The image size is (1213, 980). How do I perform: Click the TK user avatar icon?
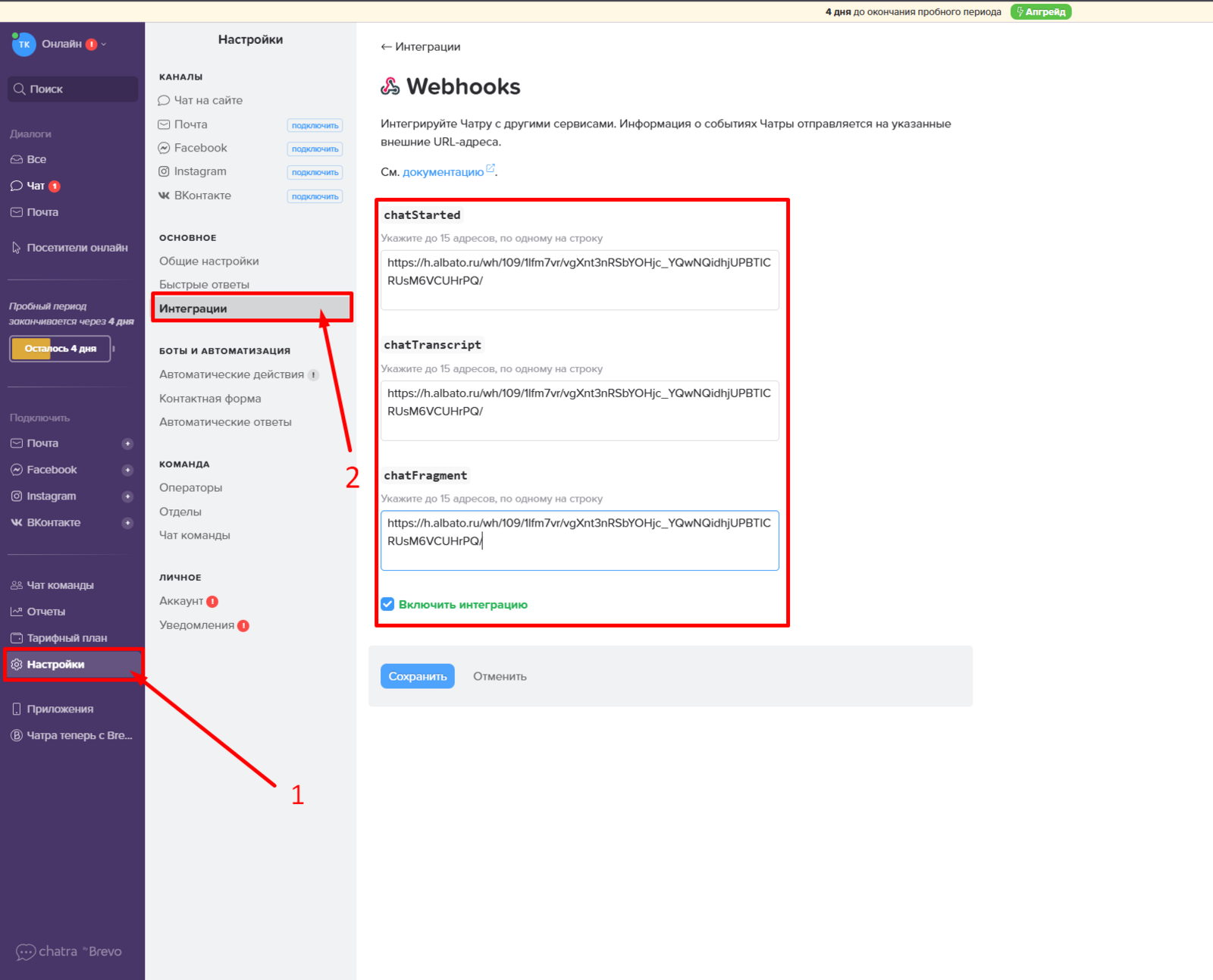(24, 45)
